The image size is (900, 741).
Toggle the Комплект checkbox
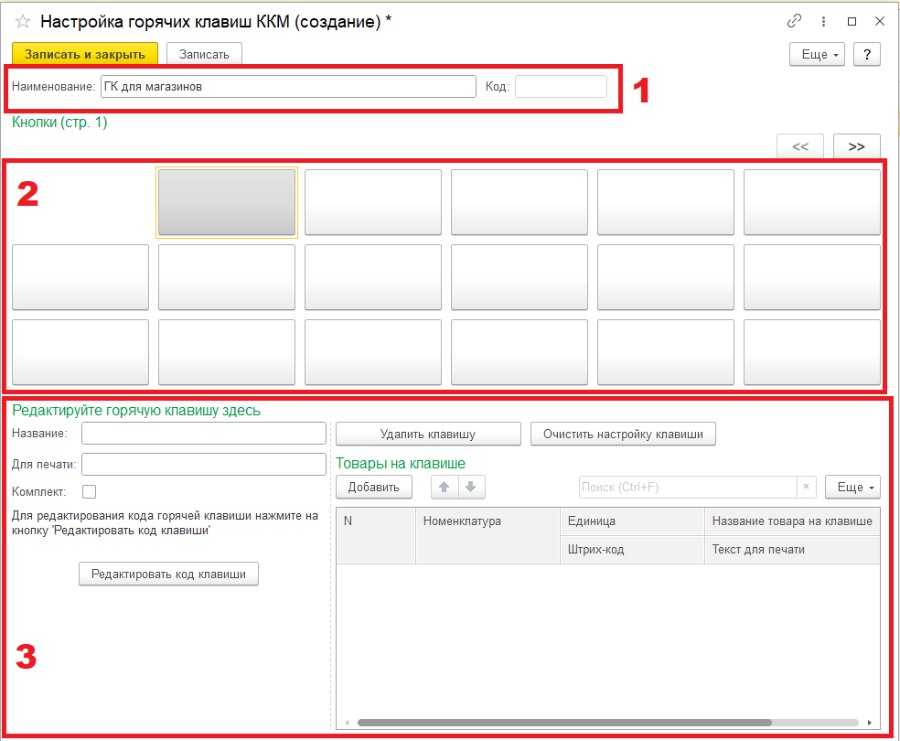[x=89, y=492]
